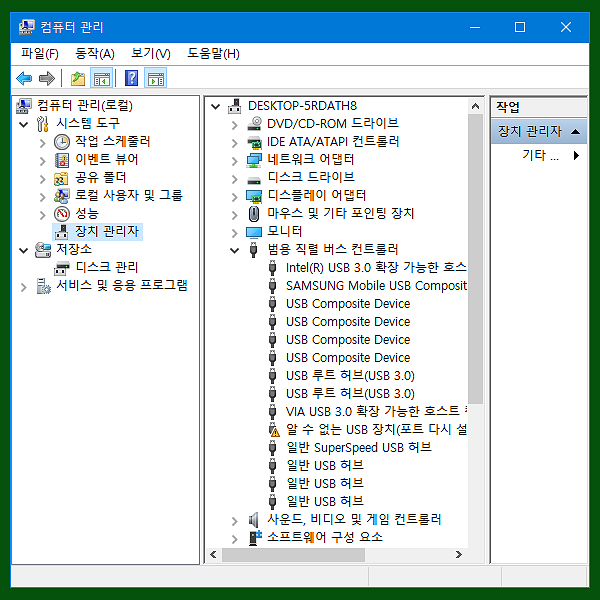
Task: Expand 사운드, 비디오 및 게임 컨트롤러 category
Action: tap(235, 521)
